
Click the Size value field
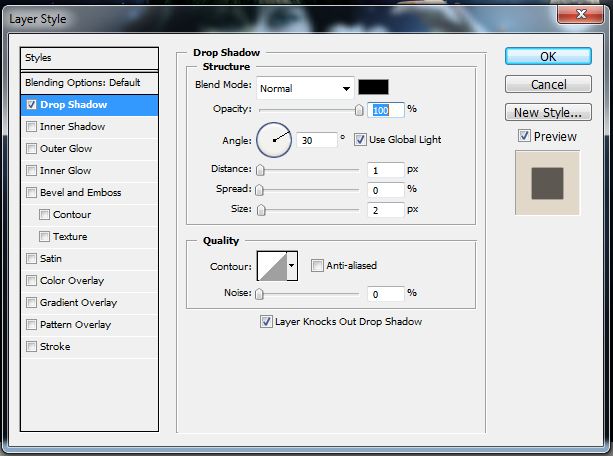[385, 210]
